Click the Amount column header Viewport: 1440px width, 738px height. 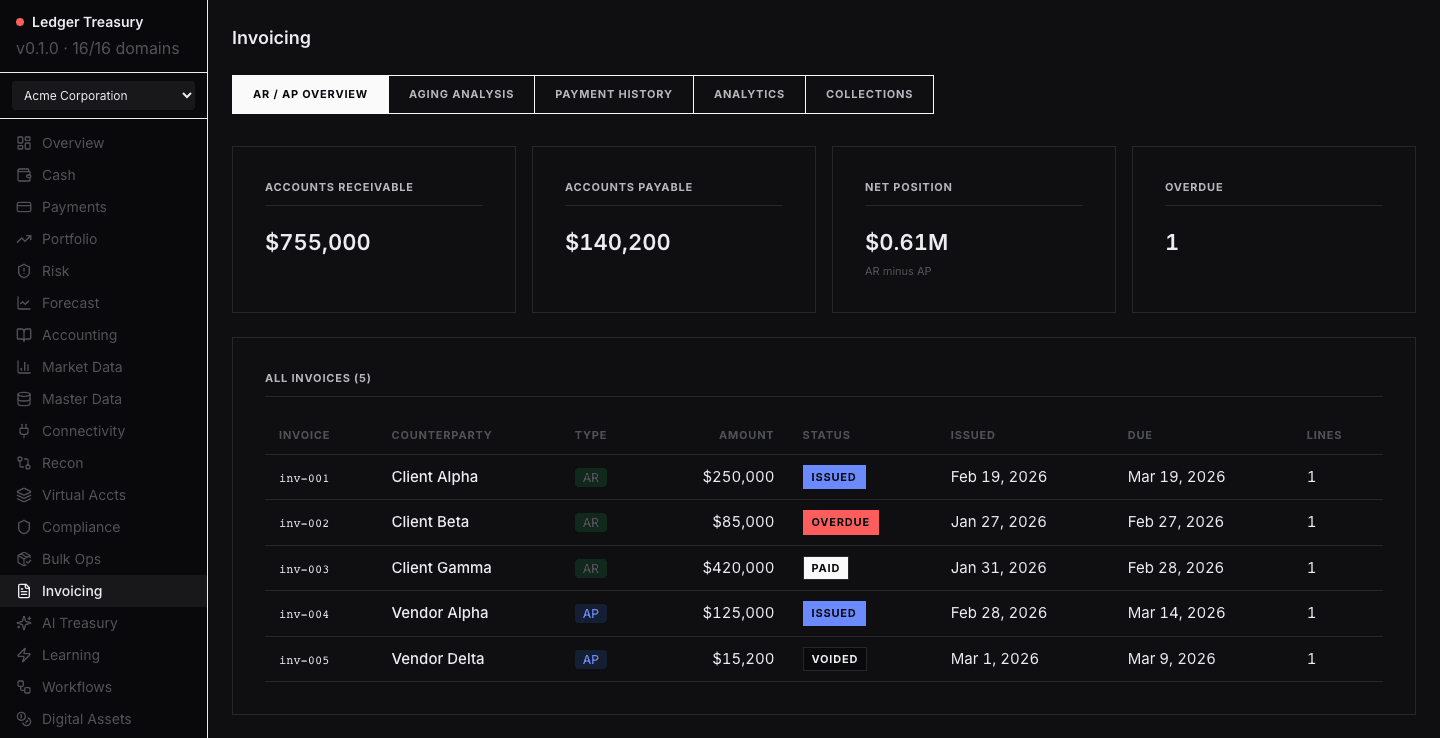tap(746, 435)
